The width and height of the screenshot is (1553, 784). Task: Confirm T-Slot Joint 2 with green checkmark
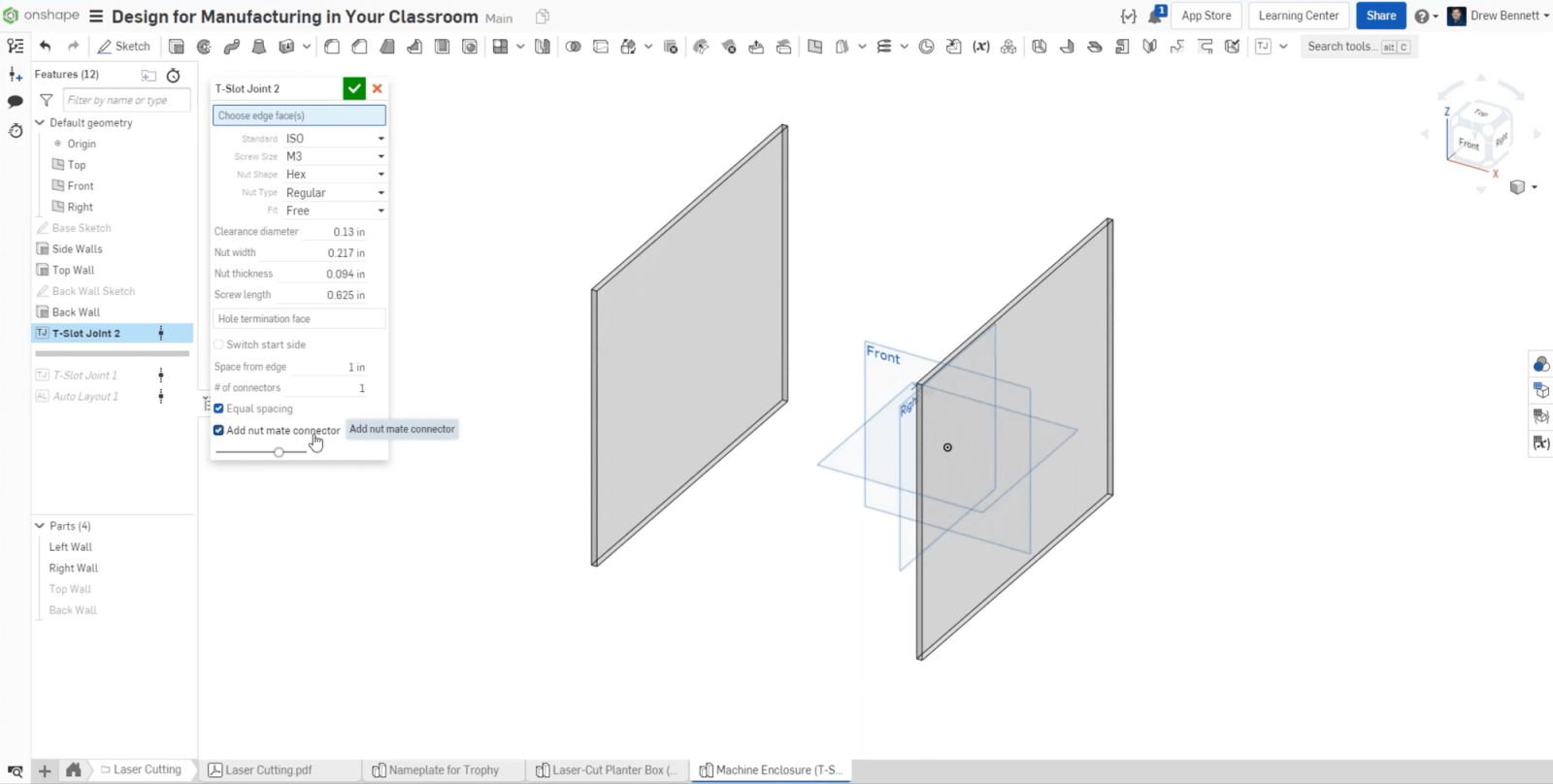[354, 88]
